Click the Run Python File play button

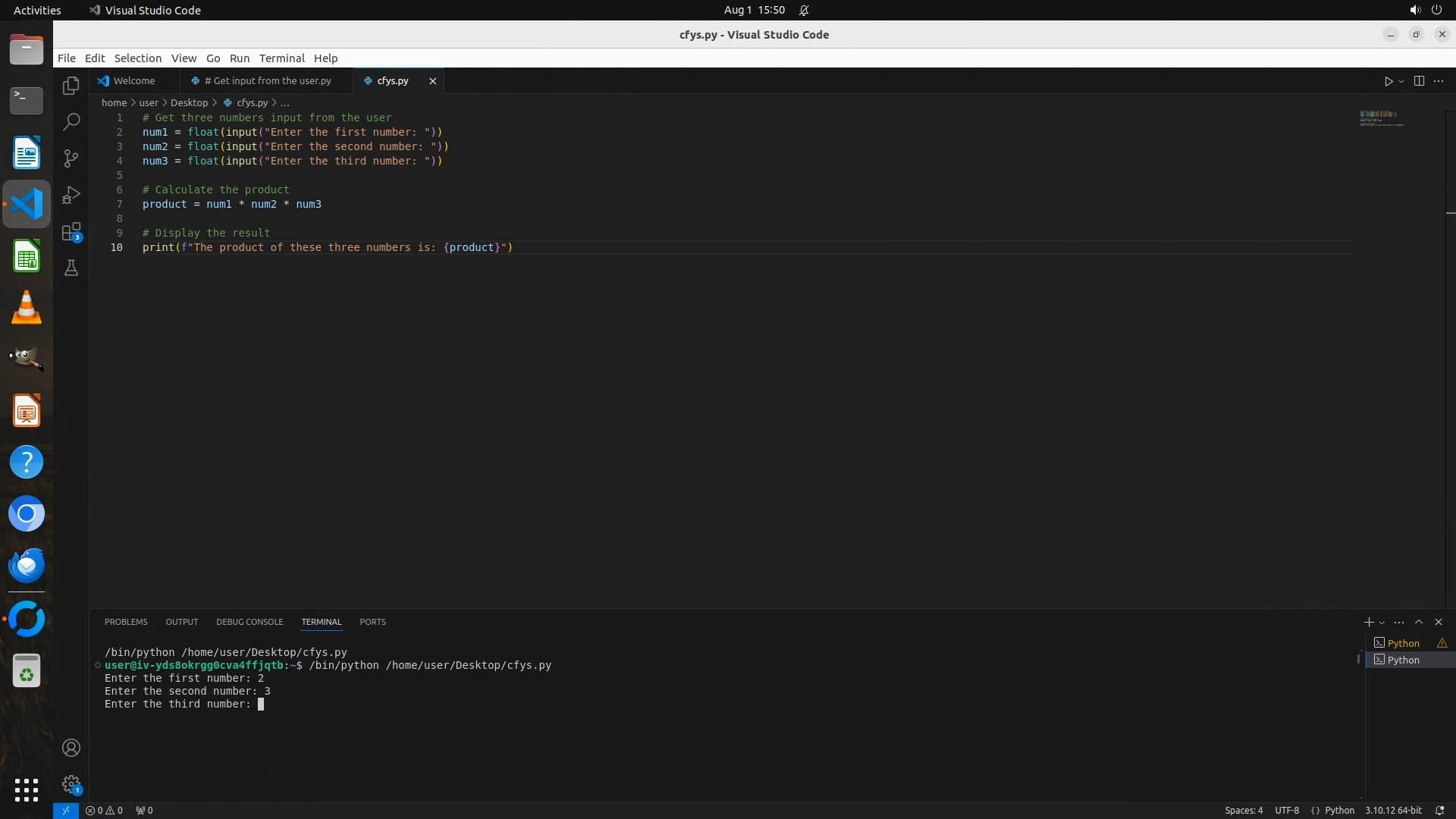pos(1388,81)
